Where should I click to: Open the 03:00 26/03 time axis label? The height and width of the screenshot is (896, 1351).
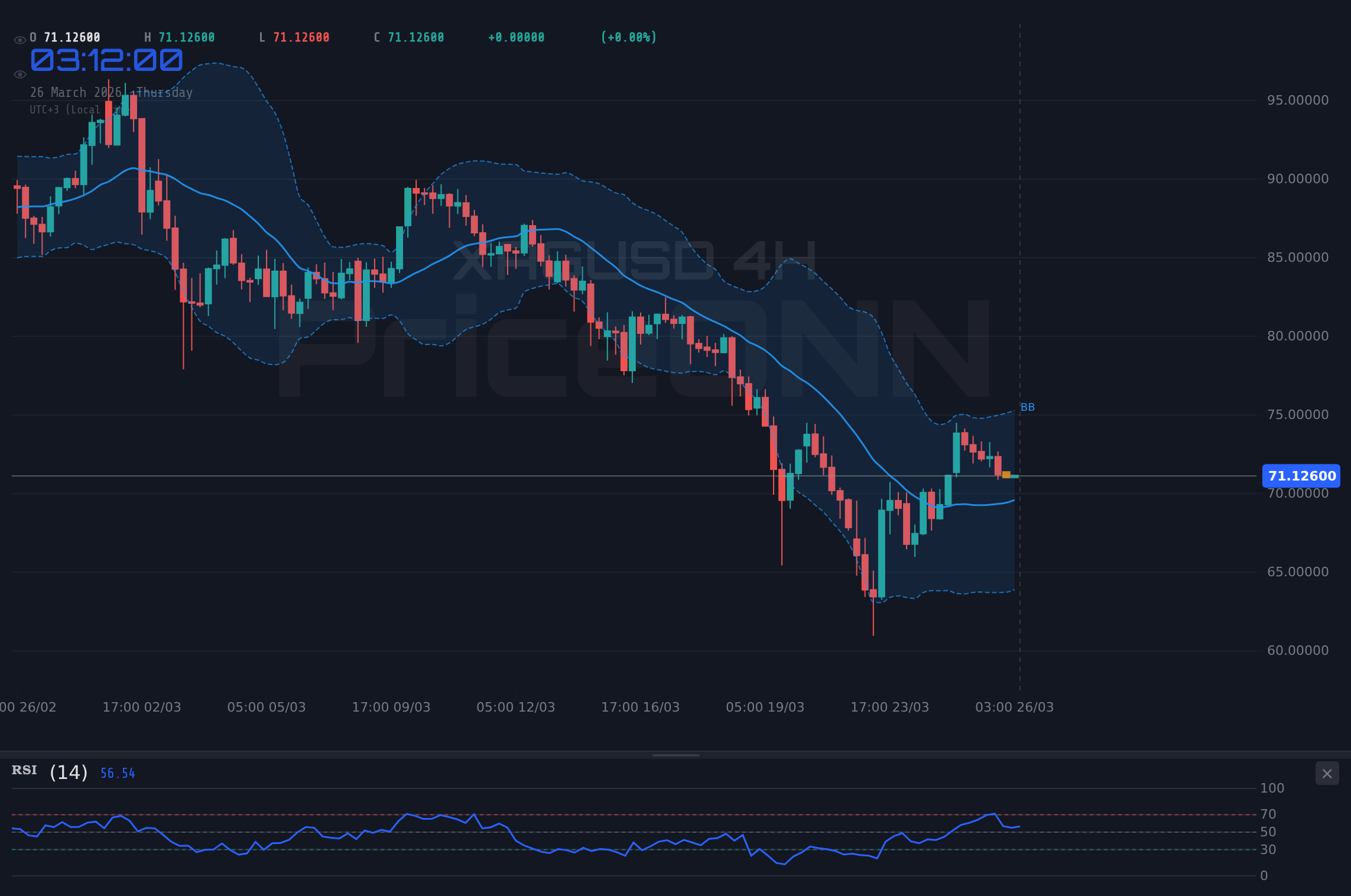tap(1014, 706)
